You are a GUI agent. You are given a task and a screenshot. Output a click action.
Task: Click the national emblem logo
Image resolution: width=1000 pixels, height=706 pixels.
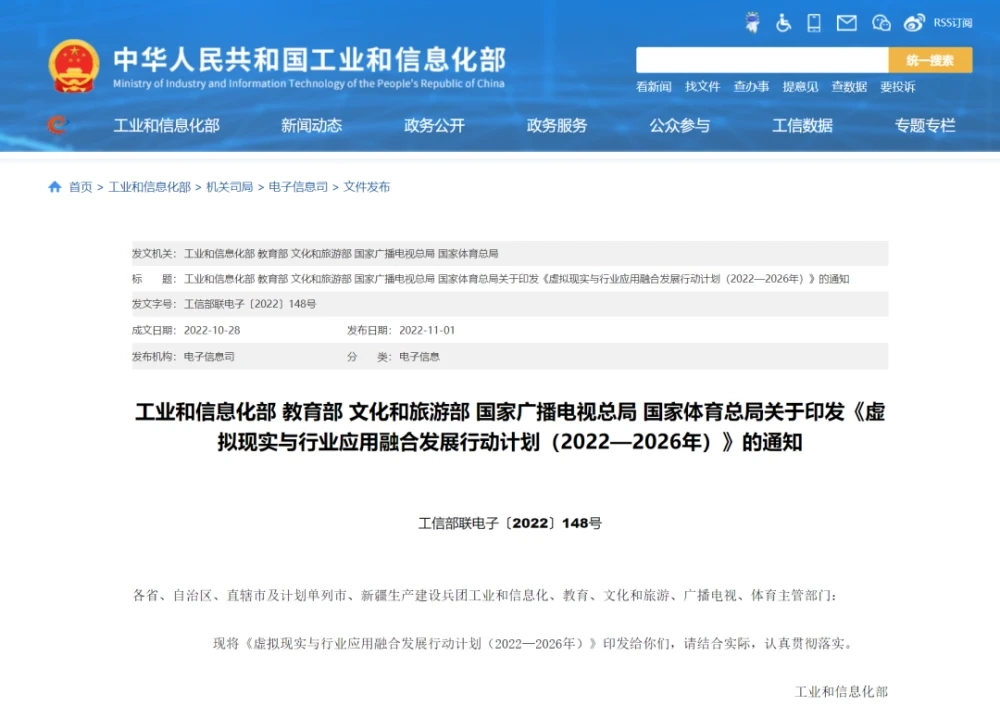point(74,66)
